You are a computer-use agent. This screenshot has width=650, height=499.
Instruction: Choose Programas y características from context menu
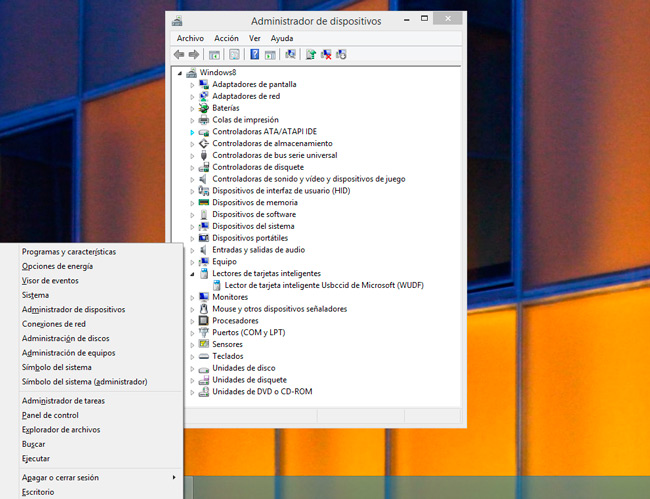[x=69, y=252]
